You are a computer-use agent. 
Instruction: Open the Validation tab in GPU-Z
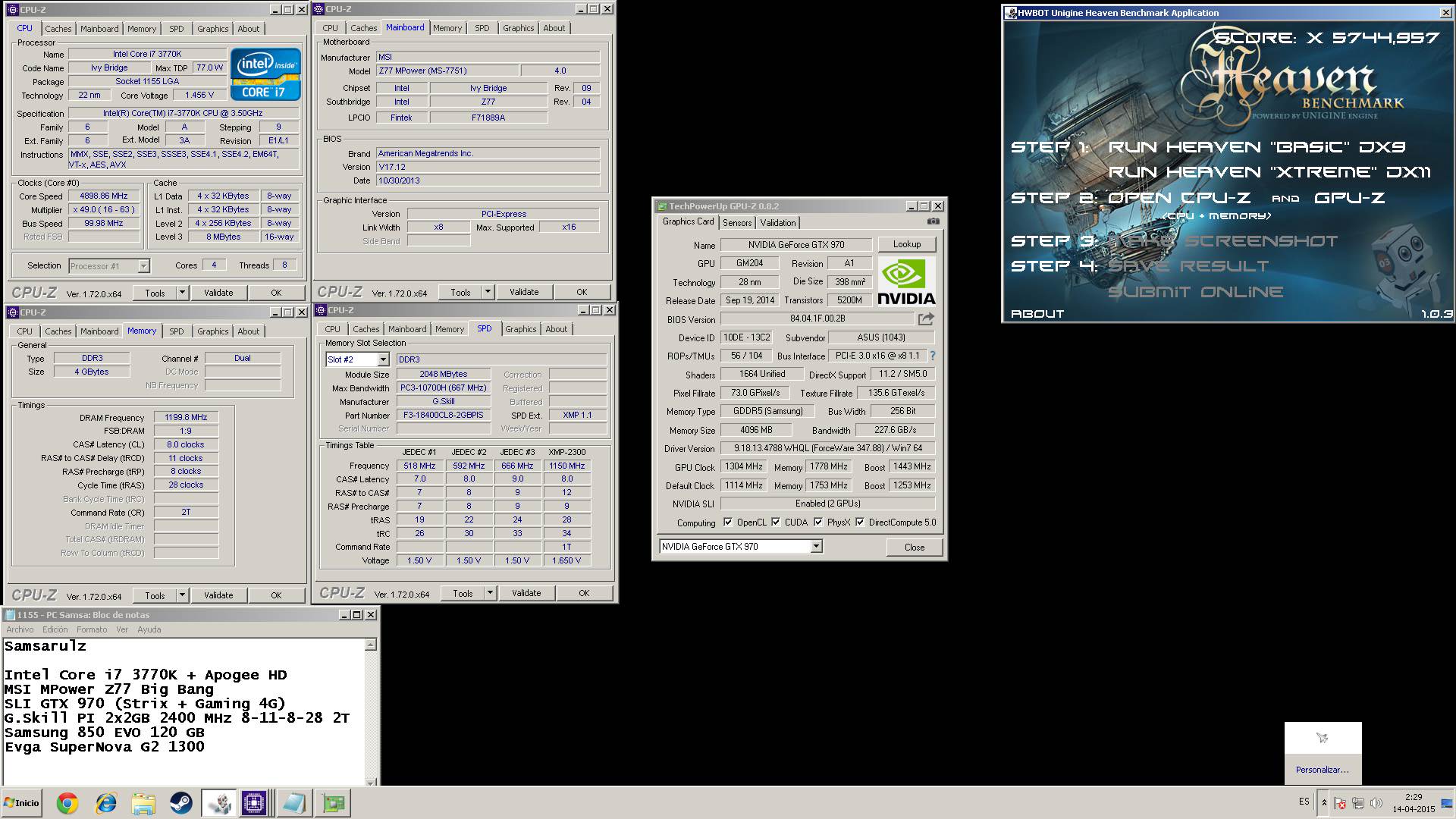(x=778, y=223)
